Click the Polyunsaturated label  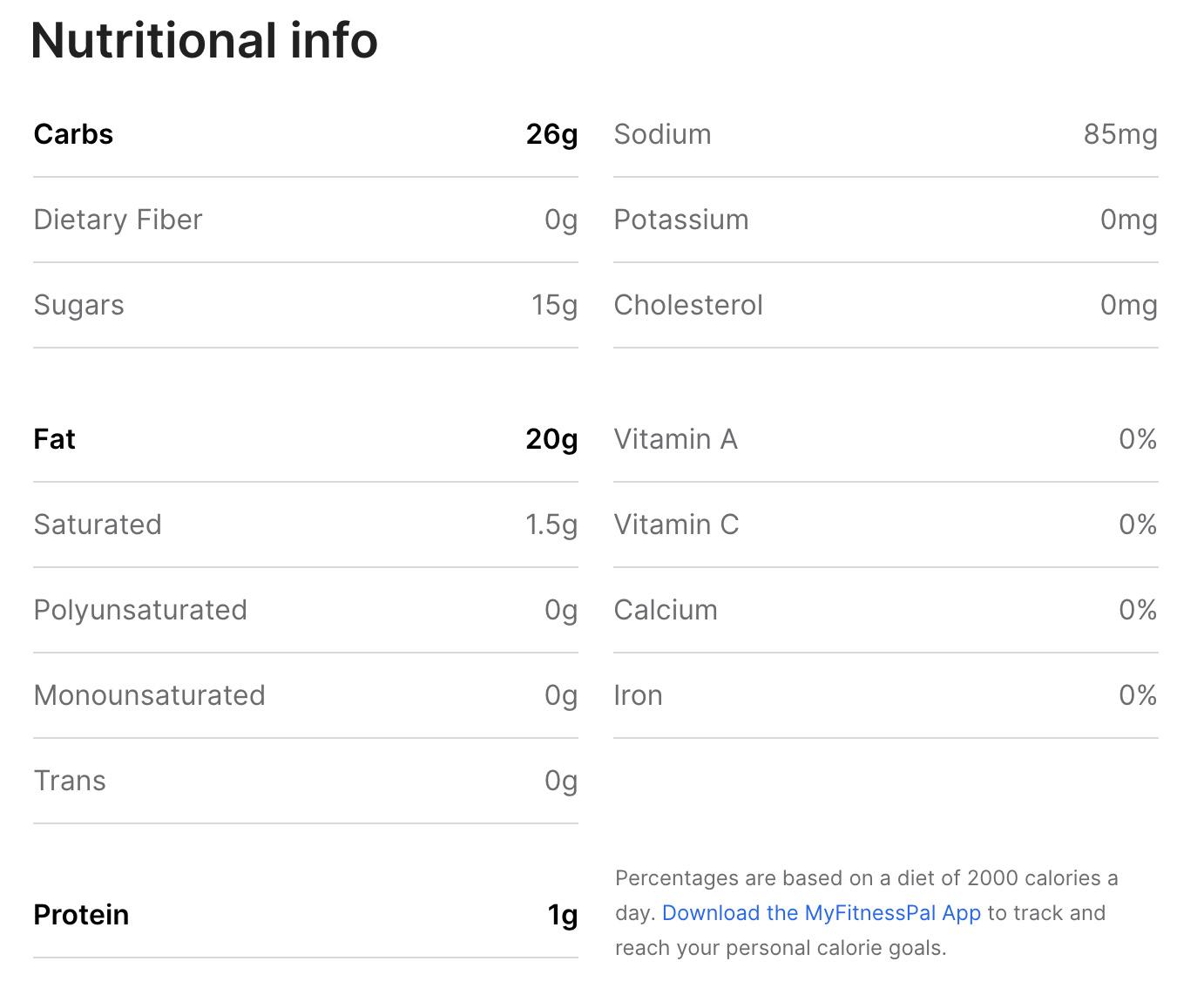coord(140,610)
